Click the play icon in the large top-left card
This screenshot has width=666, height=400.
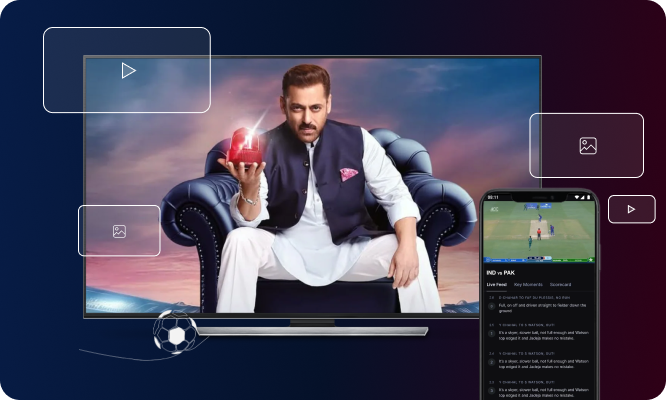[127, 70]
